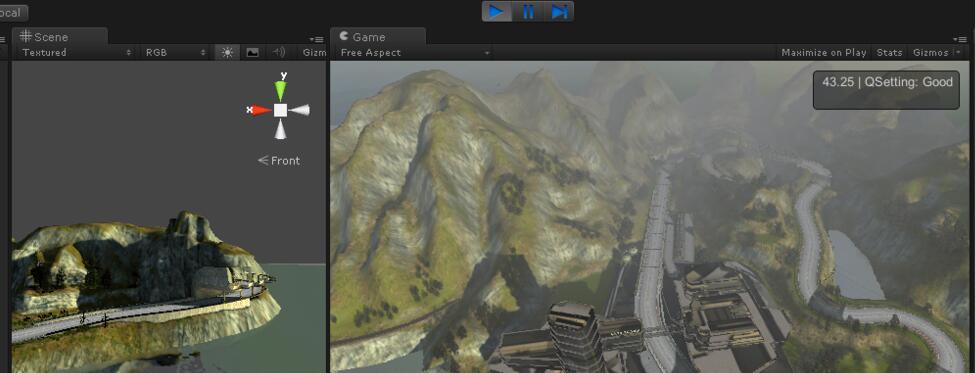Screen dimensions: 975x373
Task: Click the green Y axis gizmo cone
Action: [280, 90]
